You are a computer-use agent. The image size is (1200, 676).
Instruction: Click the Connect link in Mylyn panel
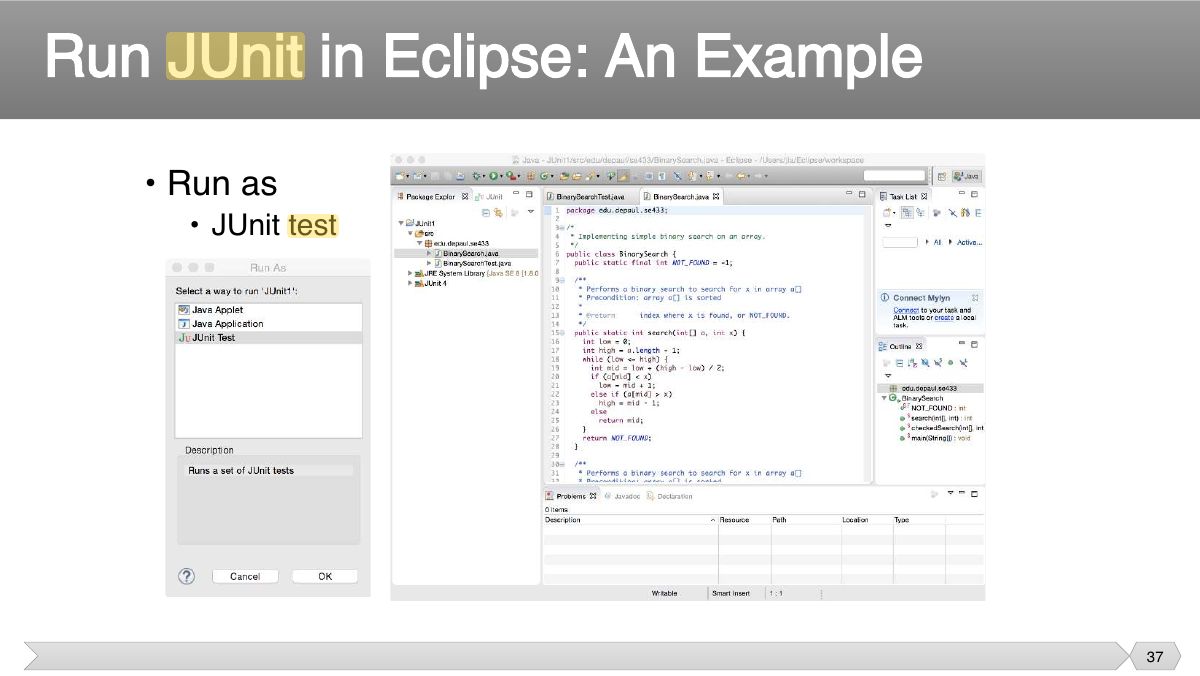907,310
